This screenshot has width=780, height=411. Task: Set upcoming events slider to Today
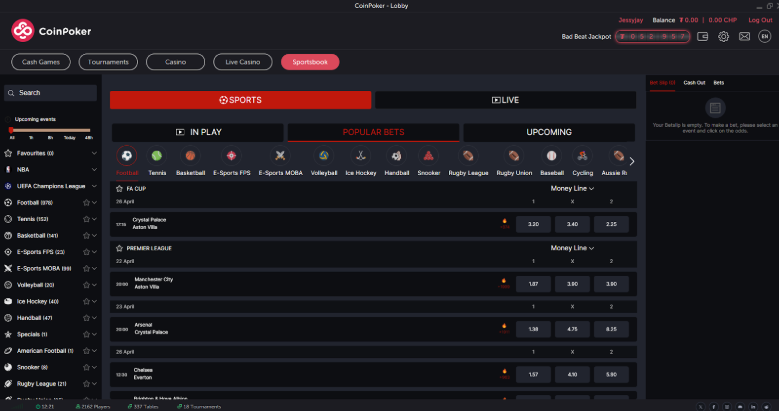coord(70,137)
